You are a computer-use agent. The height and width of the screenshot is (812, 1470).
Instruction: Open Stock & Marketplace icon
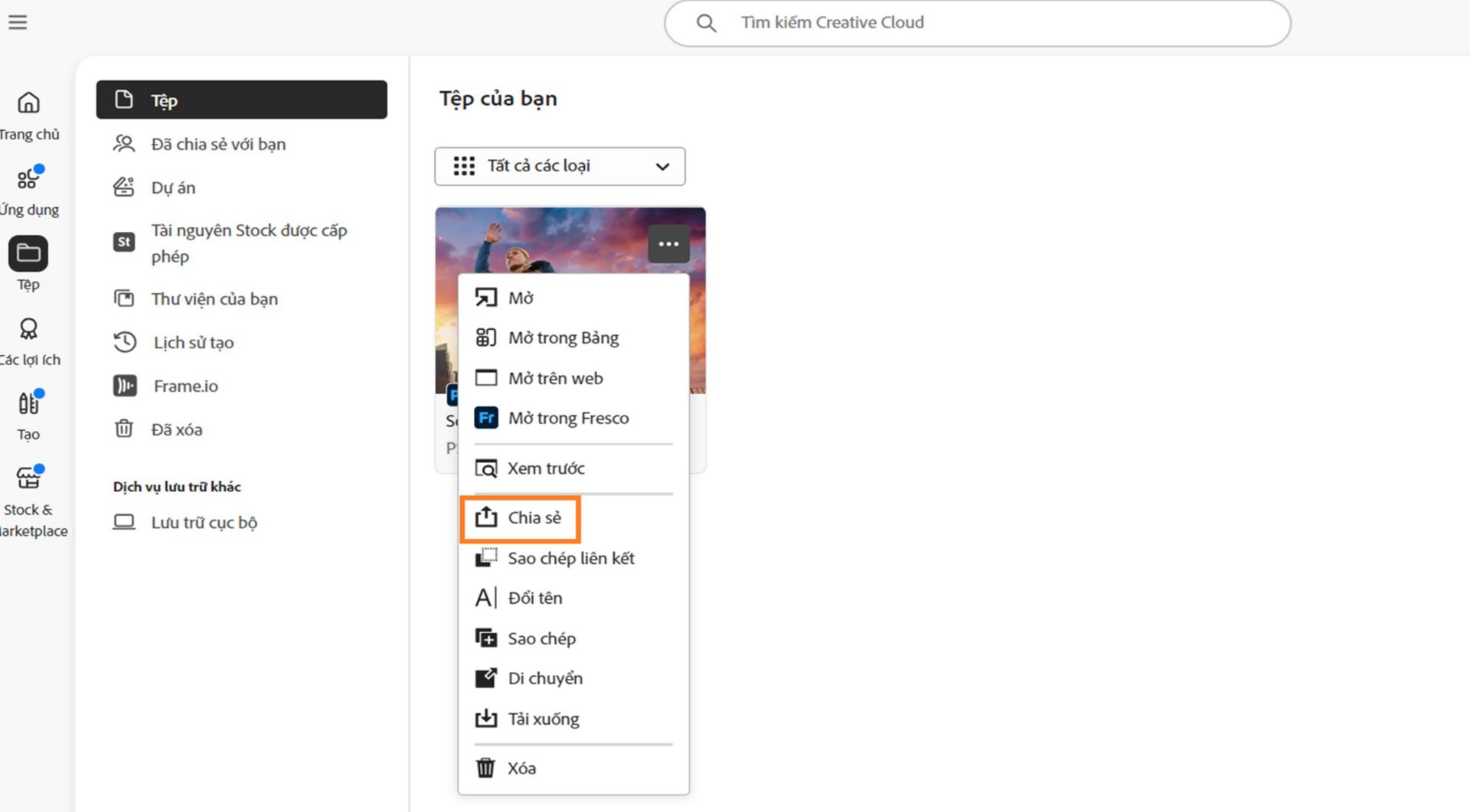[x=28, y=478]
